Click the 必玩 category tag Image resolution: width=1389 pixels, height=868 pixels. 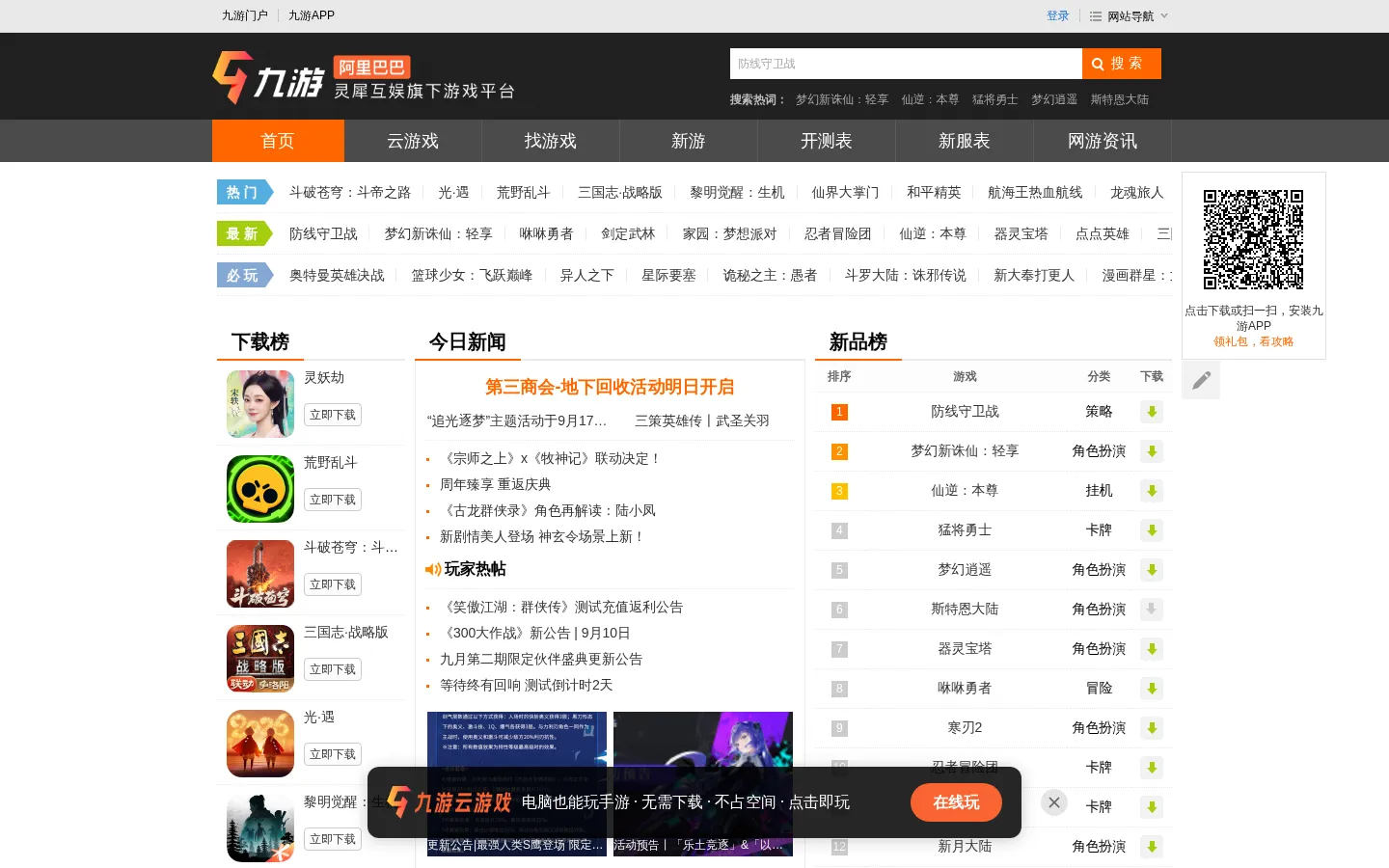245,275
